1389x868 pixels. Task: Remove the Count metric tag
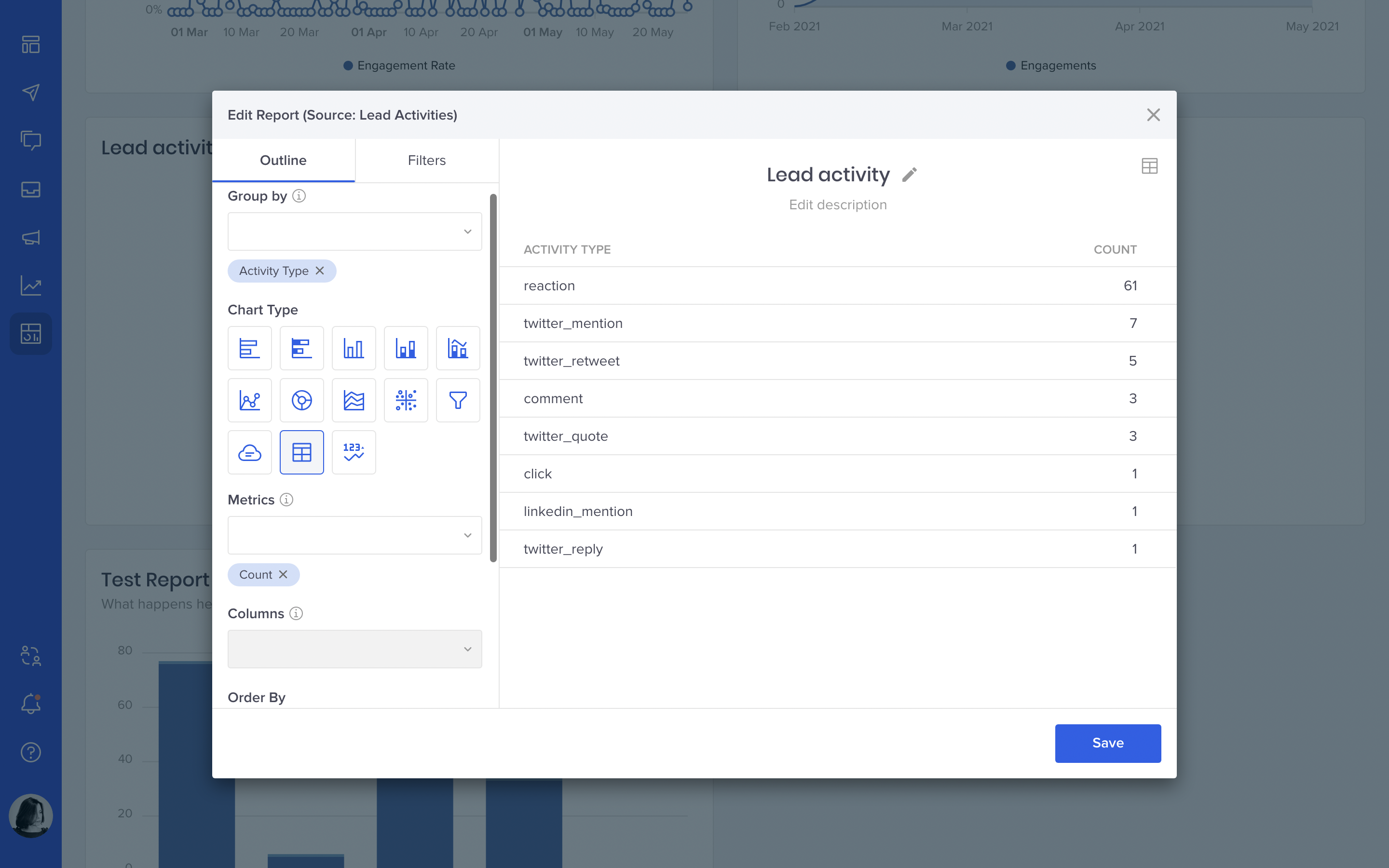pos(283,575)
